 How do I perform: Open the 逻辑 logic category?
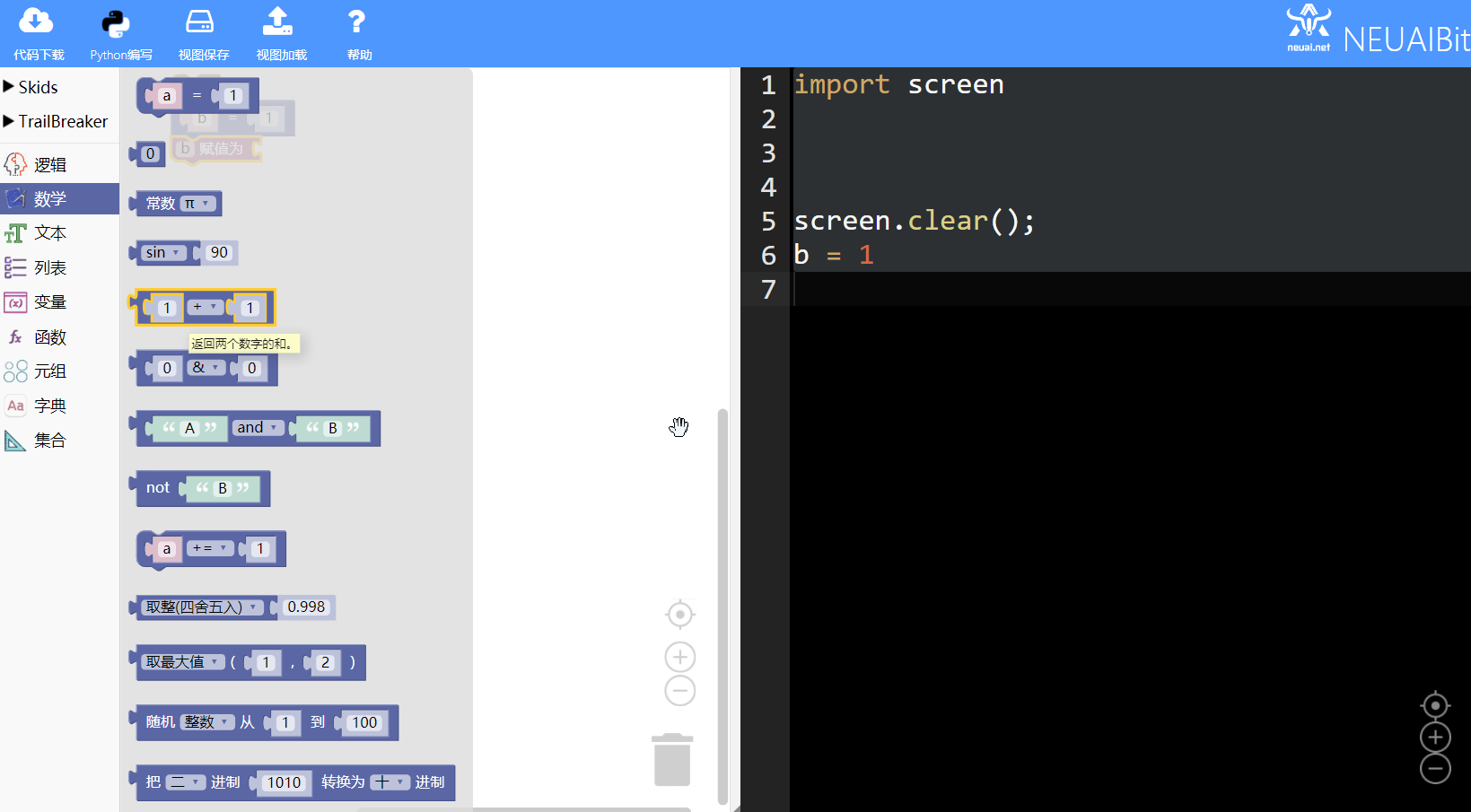pos(59,165)
